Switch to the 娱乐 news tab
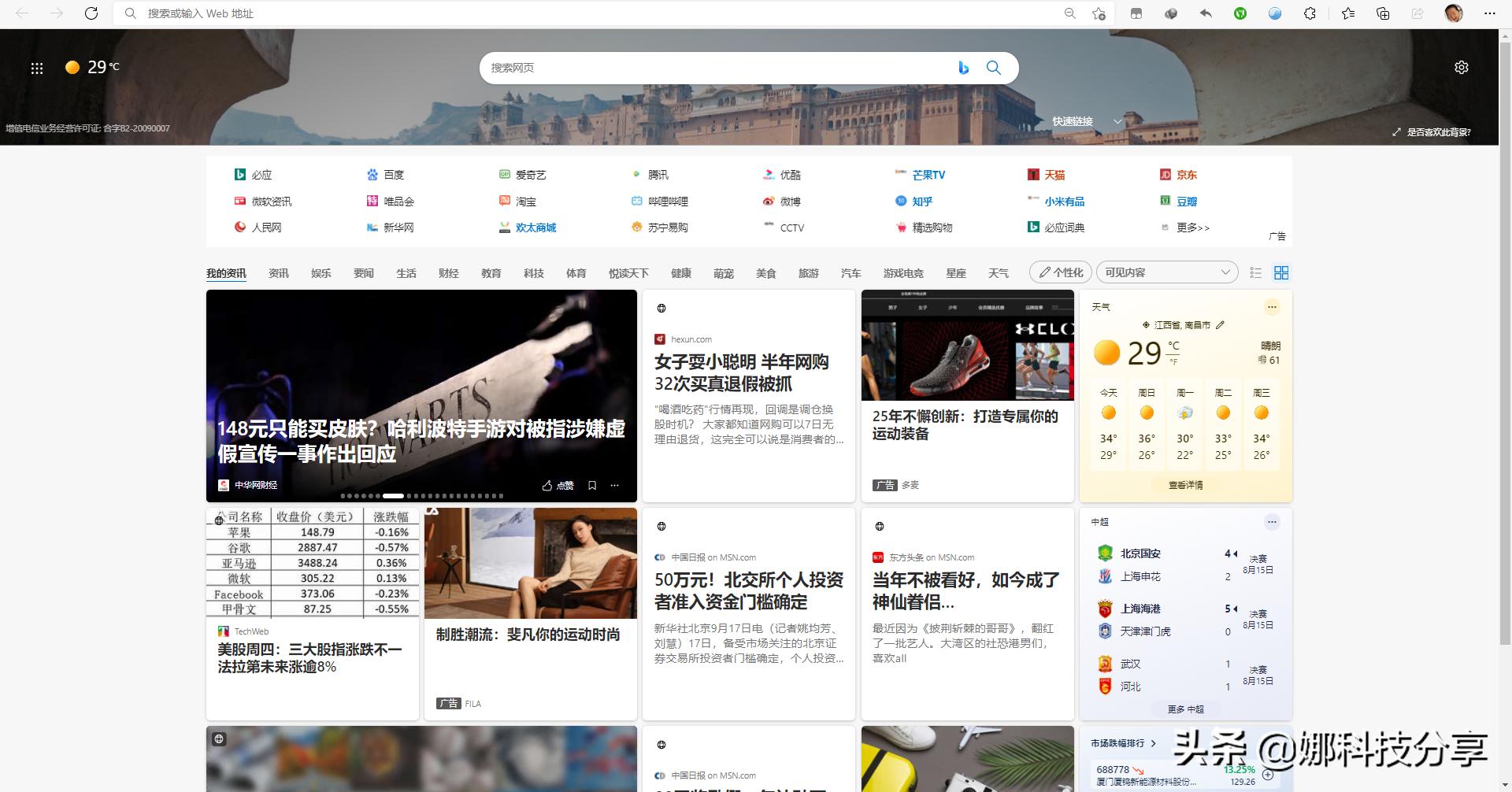Image resolution: width=1512 pixels, height=792 pixels. [x=321, y=272]
